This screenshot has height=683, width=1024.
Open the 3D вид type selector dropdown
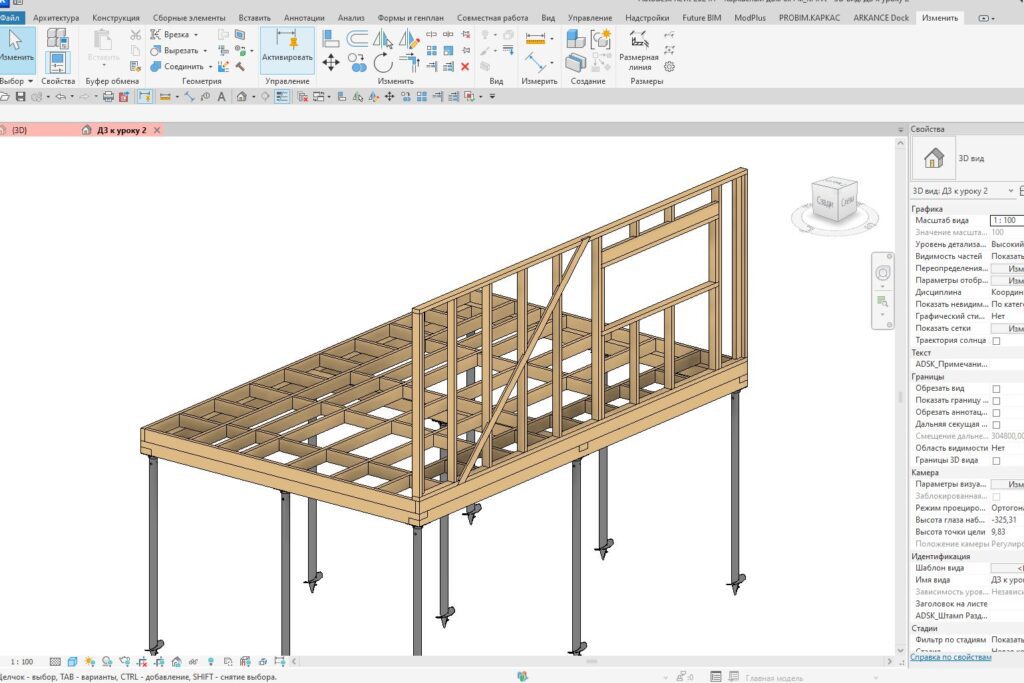(1011, 190)
